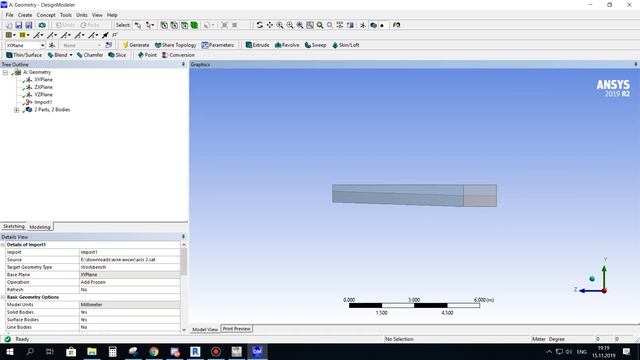This screenshot has height=360, width=640.
Task: Select the Sweep tool
Action: coord(316,45)
